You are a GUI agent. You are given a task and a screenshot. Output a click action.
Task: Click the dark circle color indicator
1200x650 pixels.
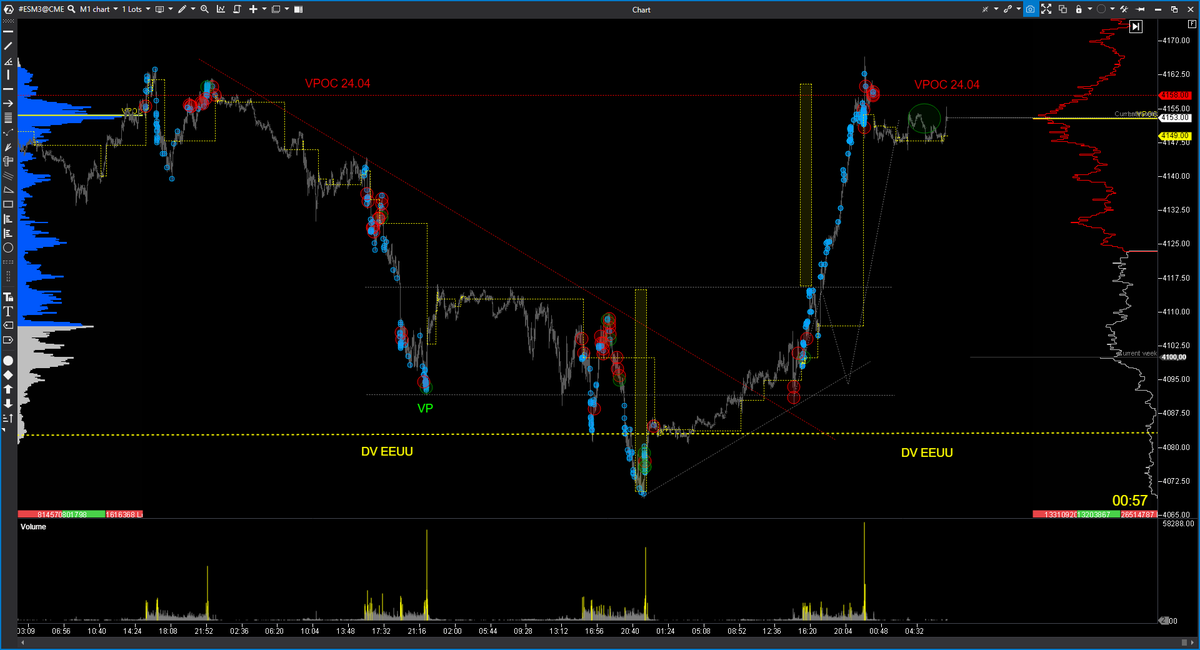[x=1101, y=9]
